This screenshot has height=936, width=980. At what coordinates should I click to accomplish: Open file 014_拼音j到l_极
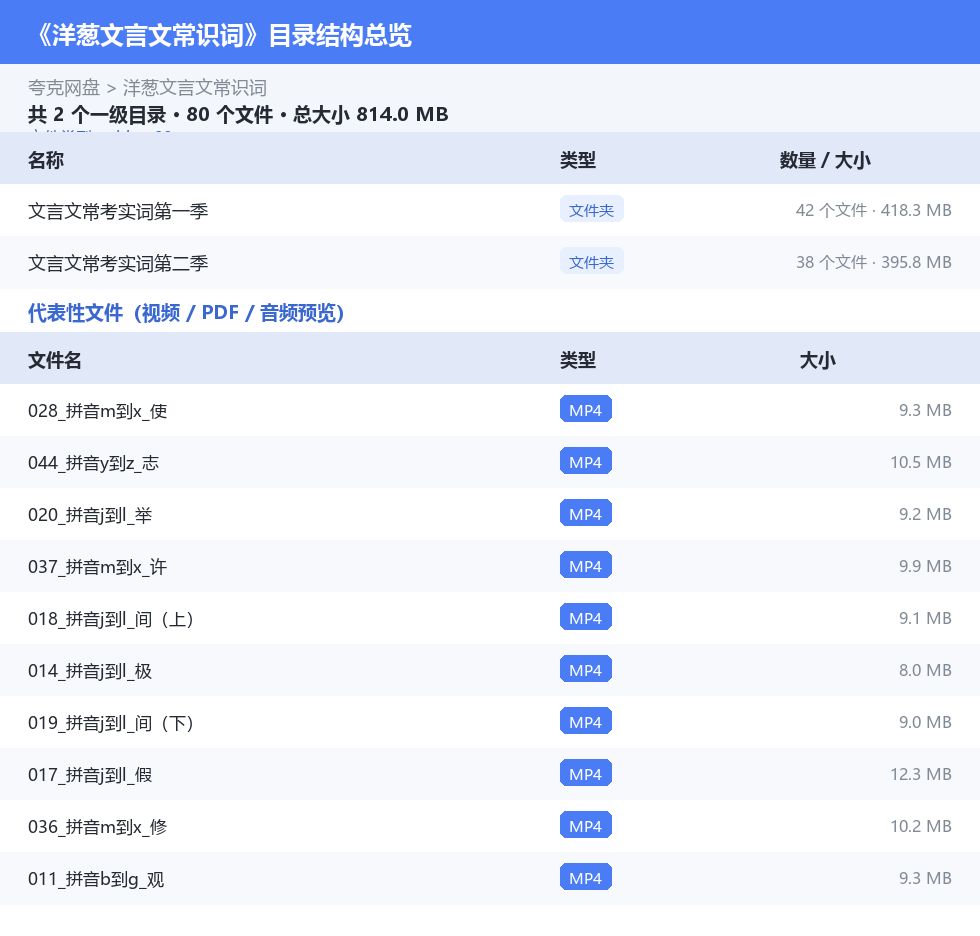click(490, 670)
